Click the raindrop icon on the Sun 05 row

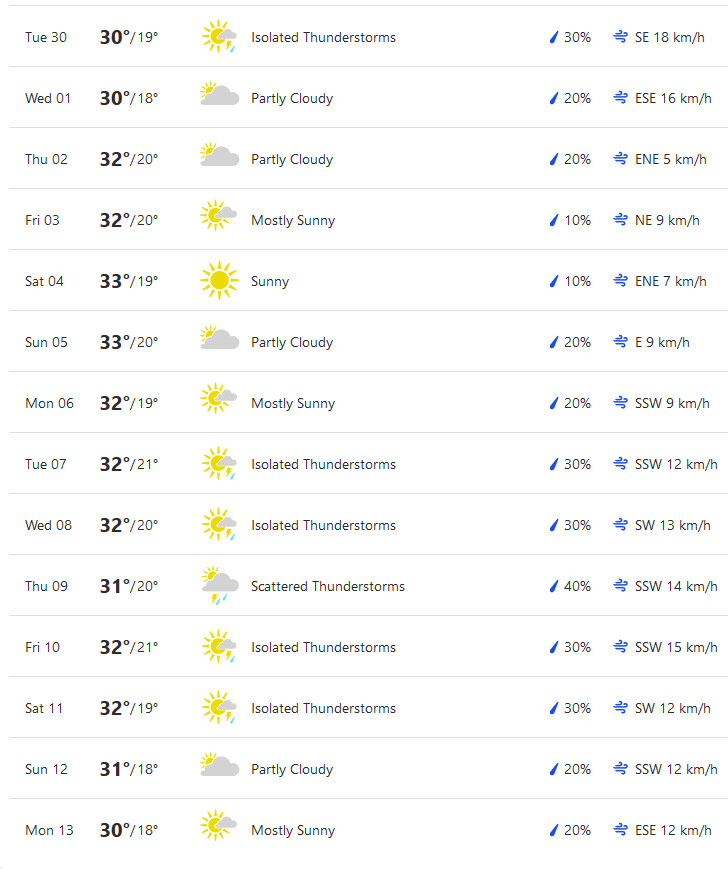[553, 342]
